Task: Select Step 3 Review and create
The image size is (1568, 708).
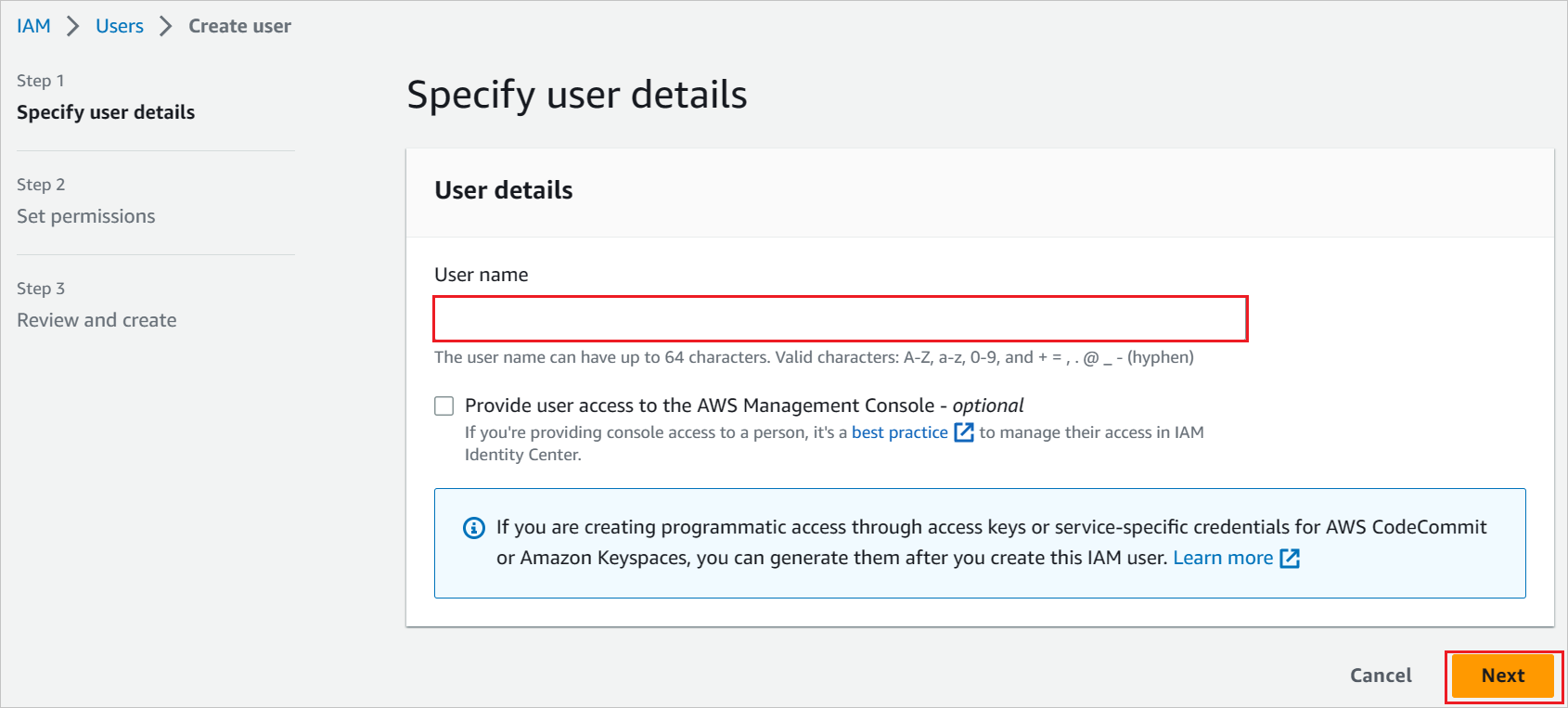Action: pos(96,320)
